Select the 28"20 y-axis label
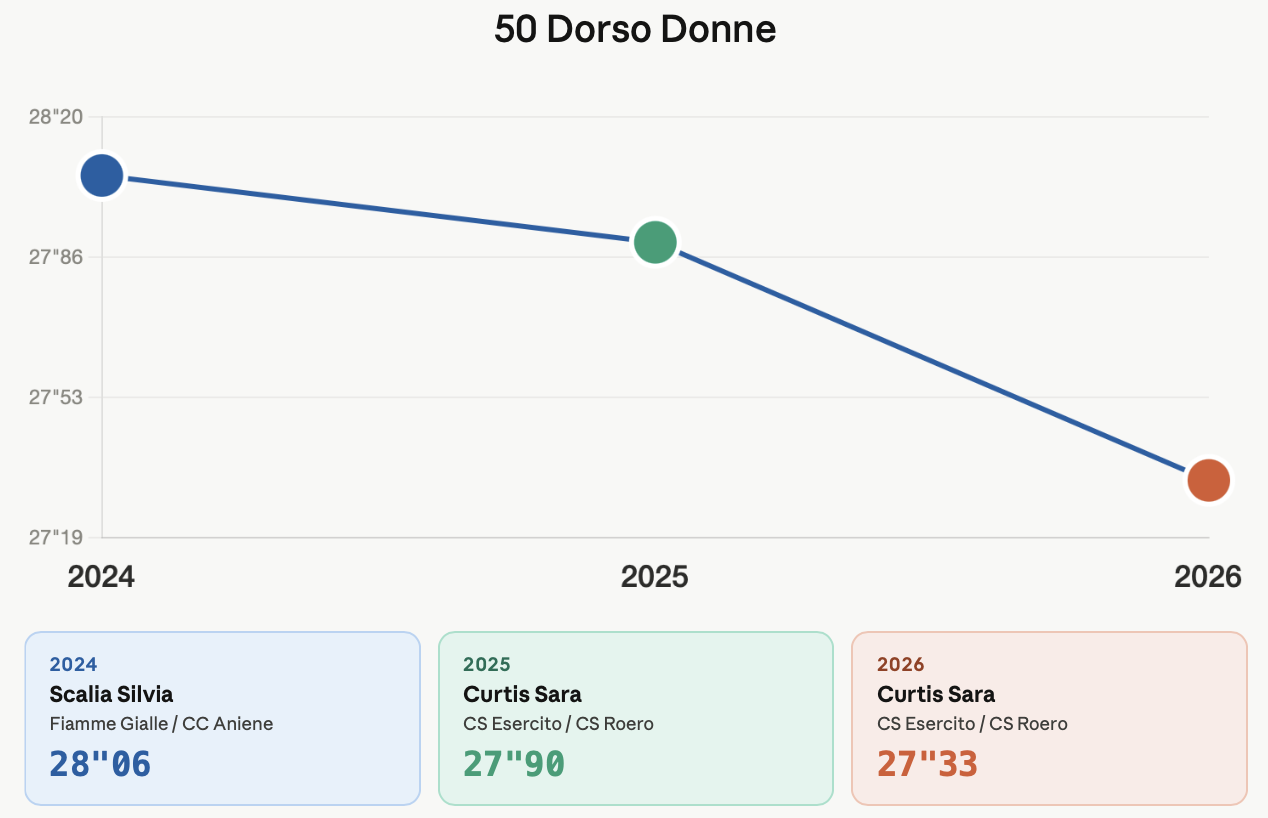This screenshot has height=818, width=1268. click(56, 117)
